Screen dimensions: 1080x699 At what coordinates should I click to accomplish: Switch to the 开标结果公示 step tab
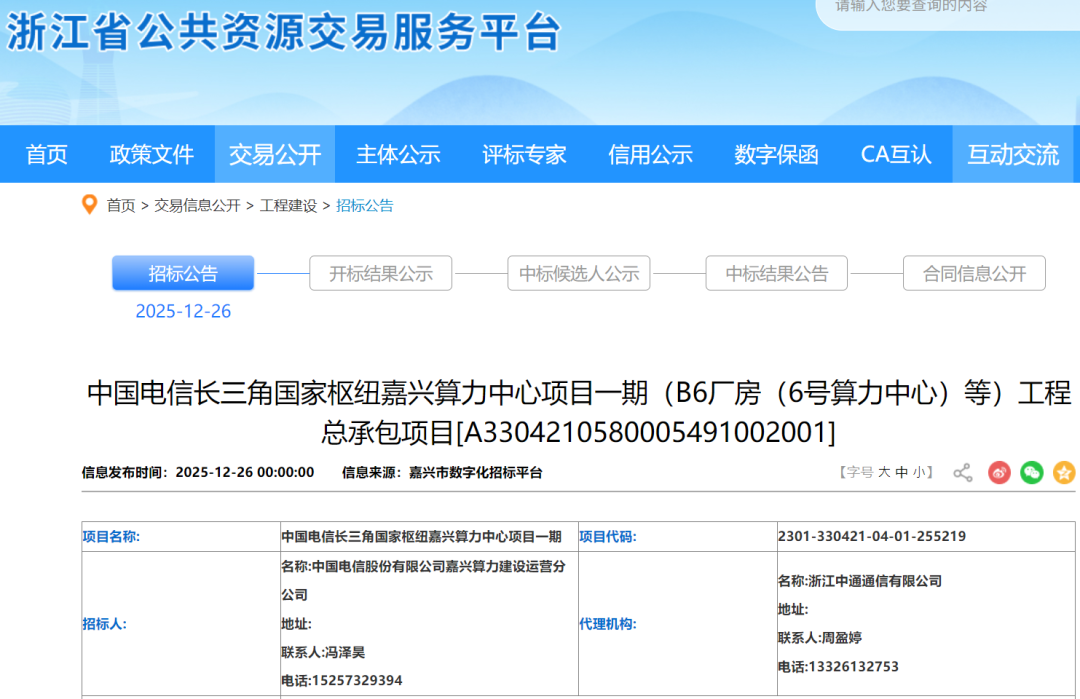point(381,274)
